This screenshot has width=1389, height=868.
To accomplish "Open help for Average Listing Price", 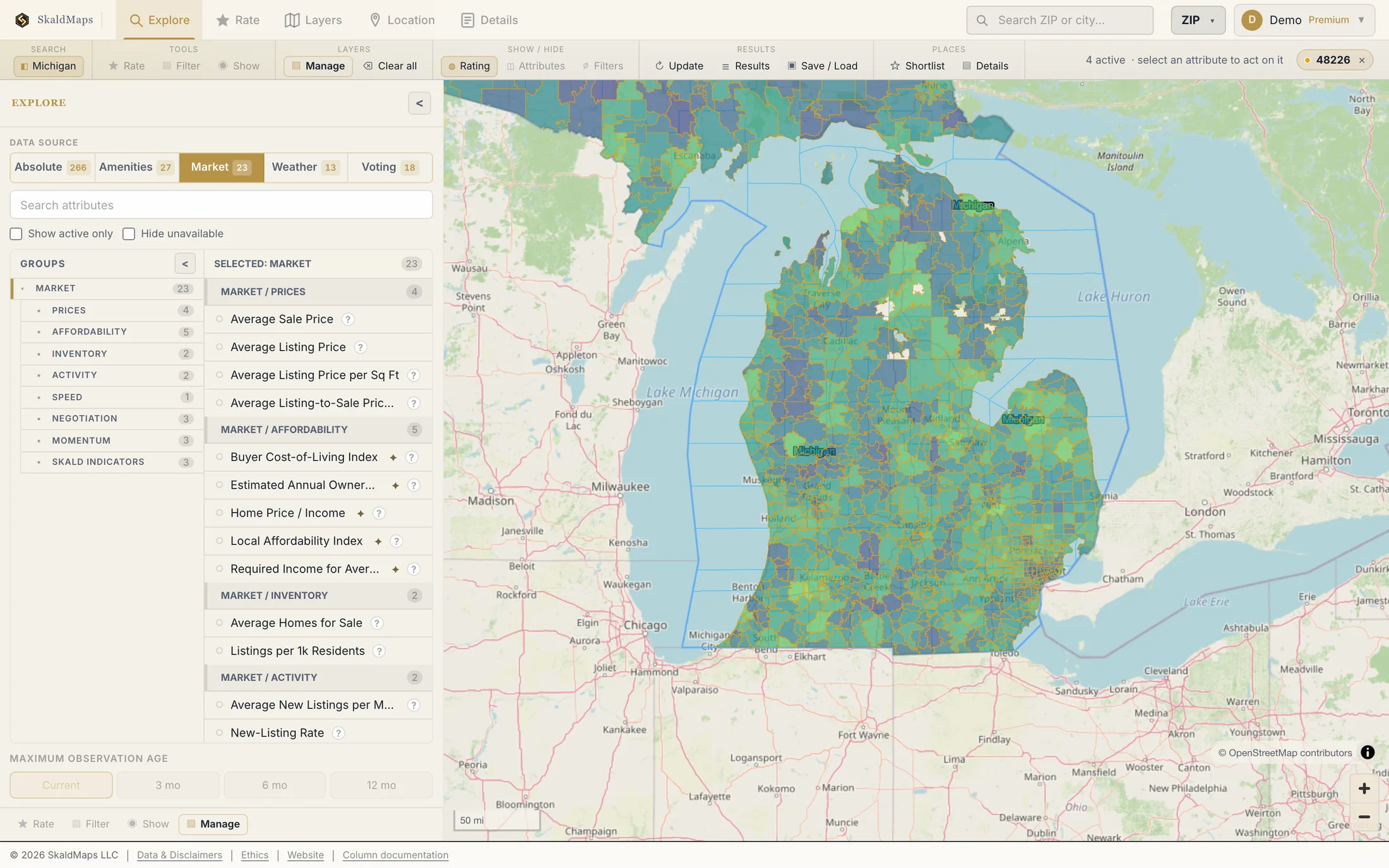I will point(361,347).
